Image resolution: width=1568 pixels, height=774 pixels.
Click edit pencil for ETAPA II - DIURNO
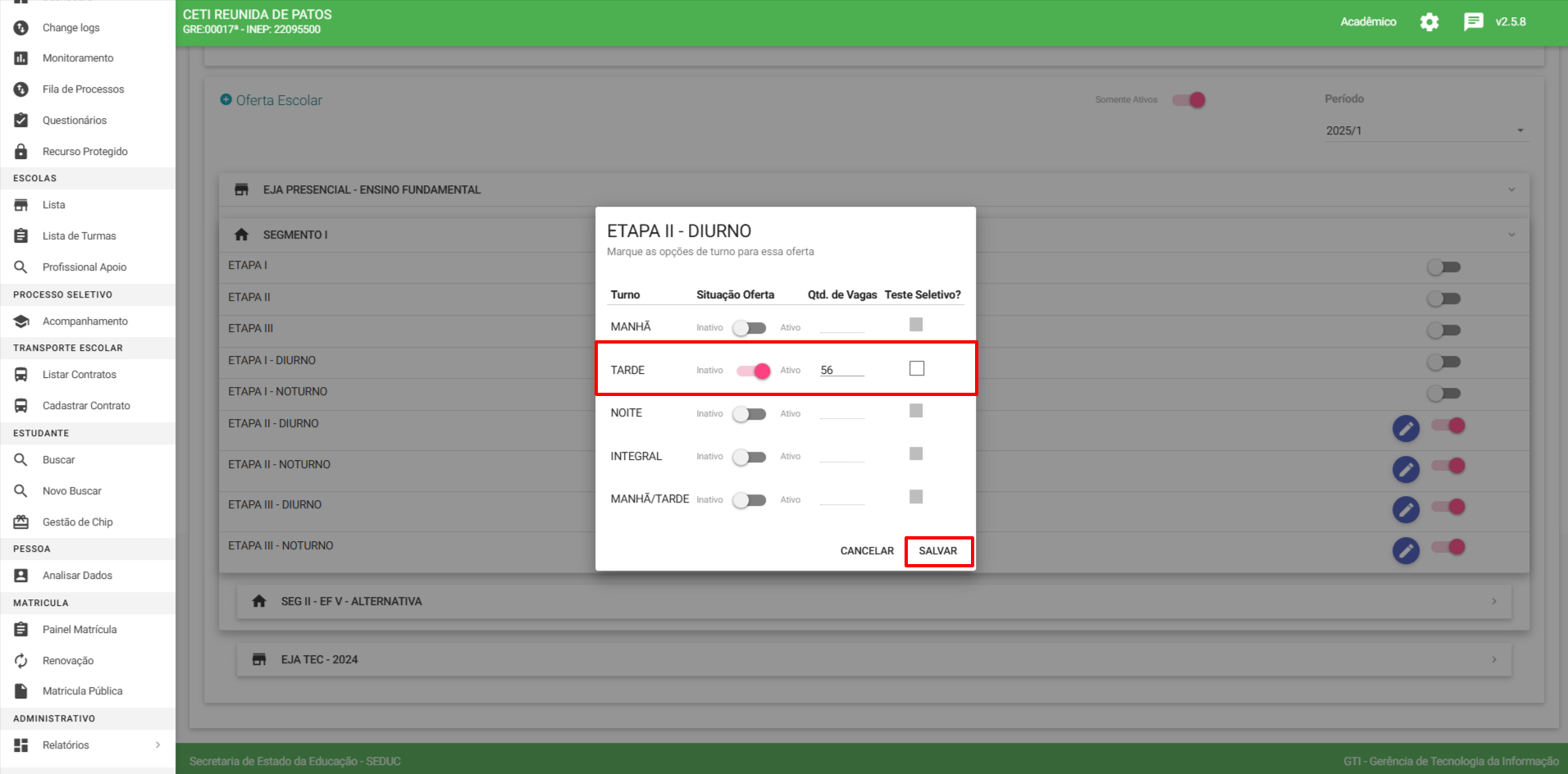point(1406,428)
